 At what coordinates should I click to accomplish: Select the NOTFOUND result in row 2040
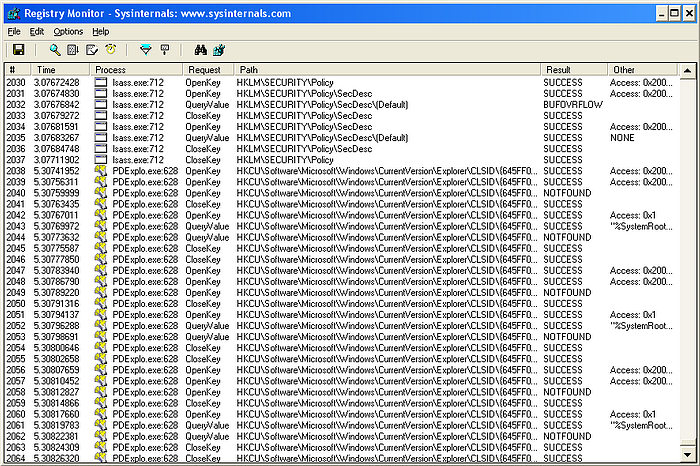tap(567, 193)
